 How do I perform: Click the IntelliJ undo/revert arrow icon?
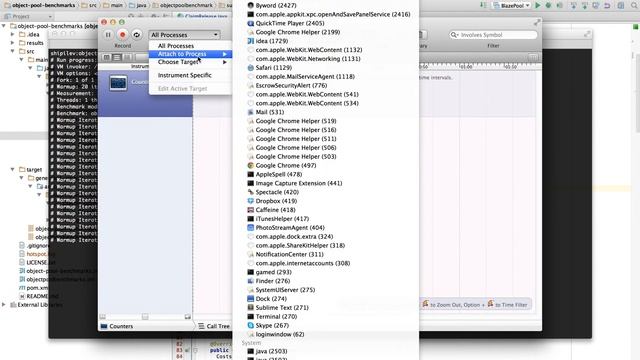tap(607, 6)
